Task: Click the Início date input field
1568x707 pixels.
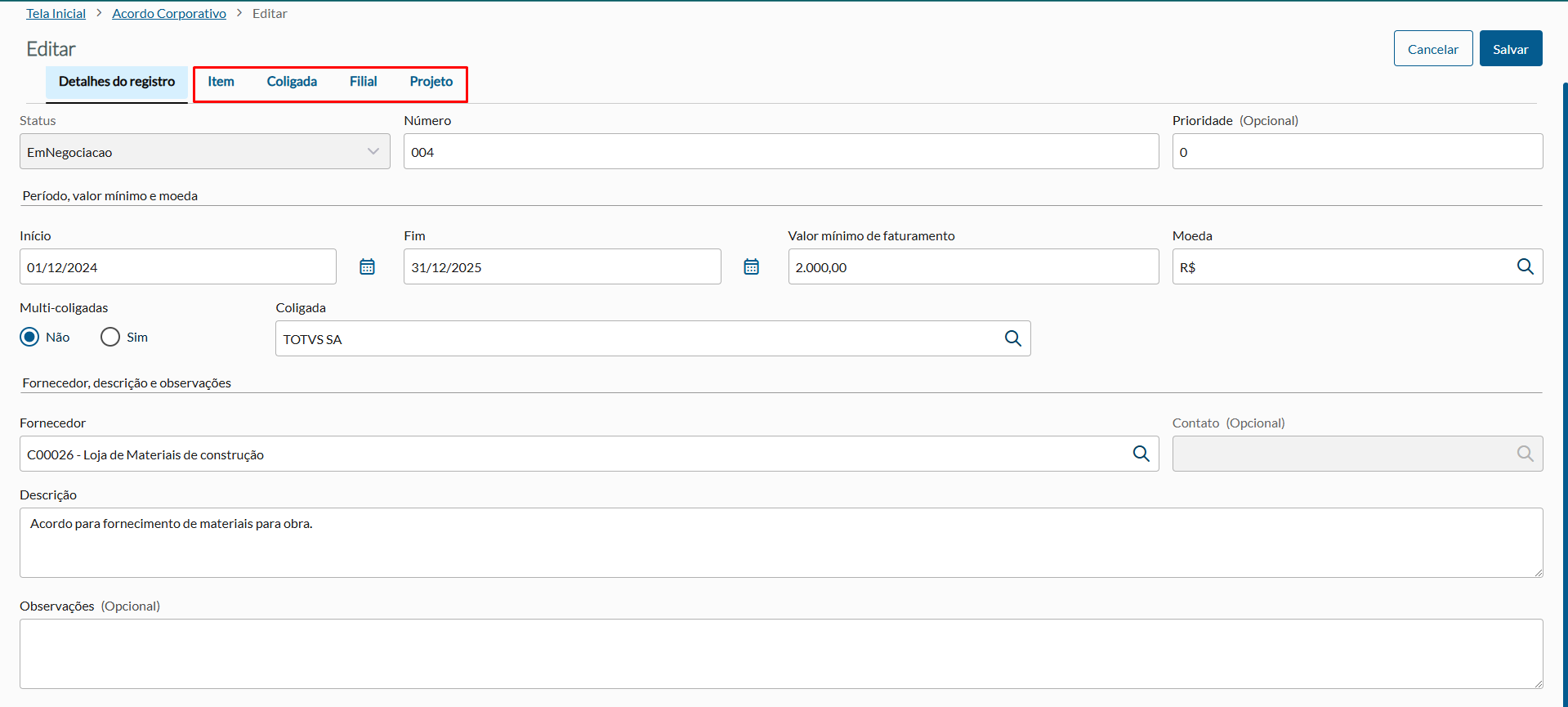Action: (x=178, y=266)
